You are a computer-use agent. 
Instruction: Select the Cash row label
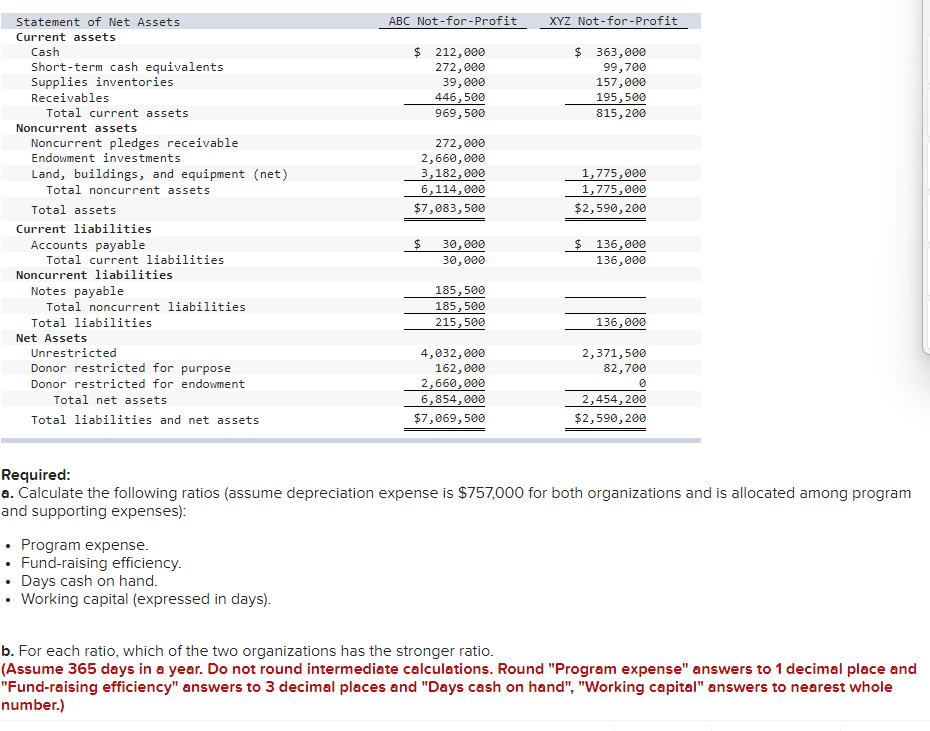[x=44, y=51]
